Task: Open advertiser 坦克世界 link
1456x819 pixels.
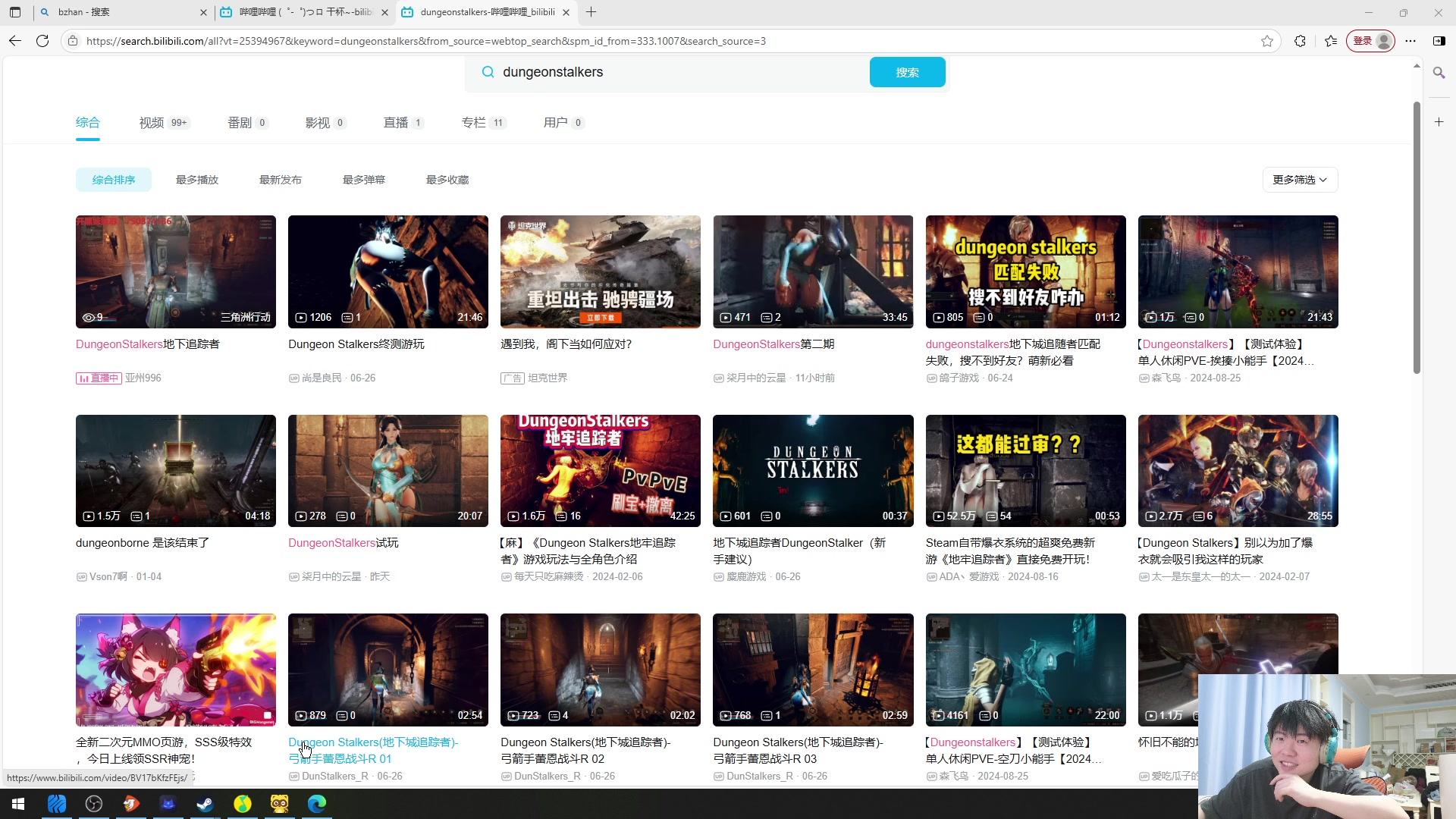Action: click(x=548, y=378)
